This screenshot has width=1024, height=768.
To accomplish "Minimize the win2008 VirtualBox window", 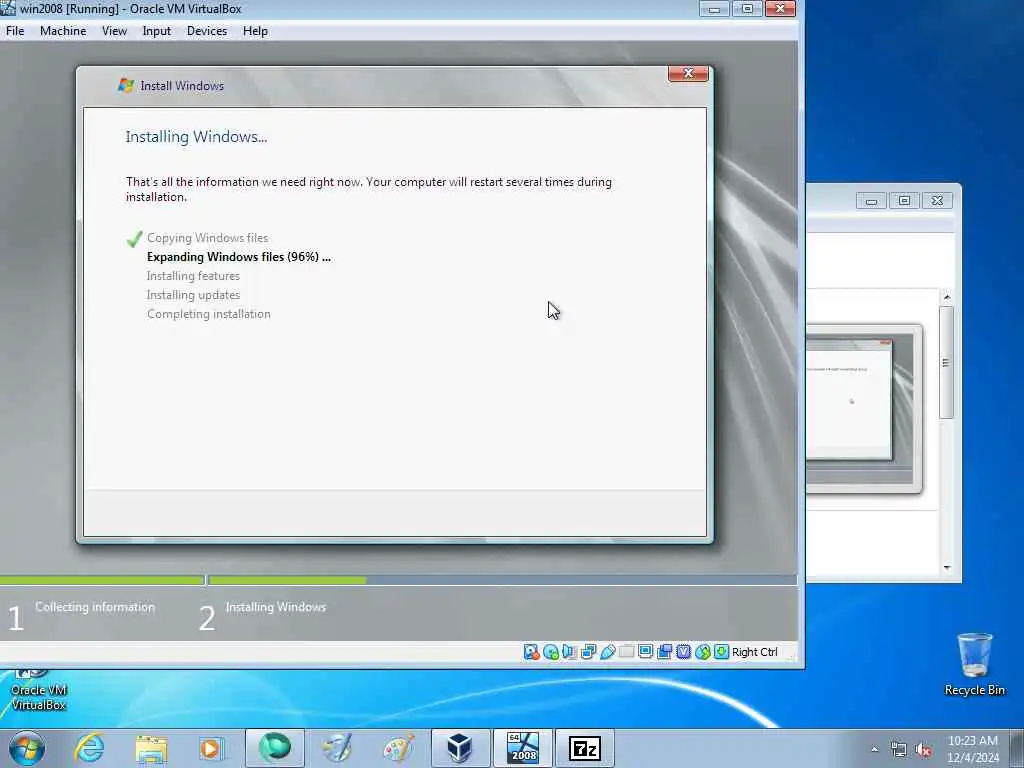I will point(714,8).
